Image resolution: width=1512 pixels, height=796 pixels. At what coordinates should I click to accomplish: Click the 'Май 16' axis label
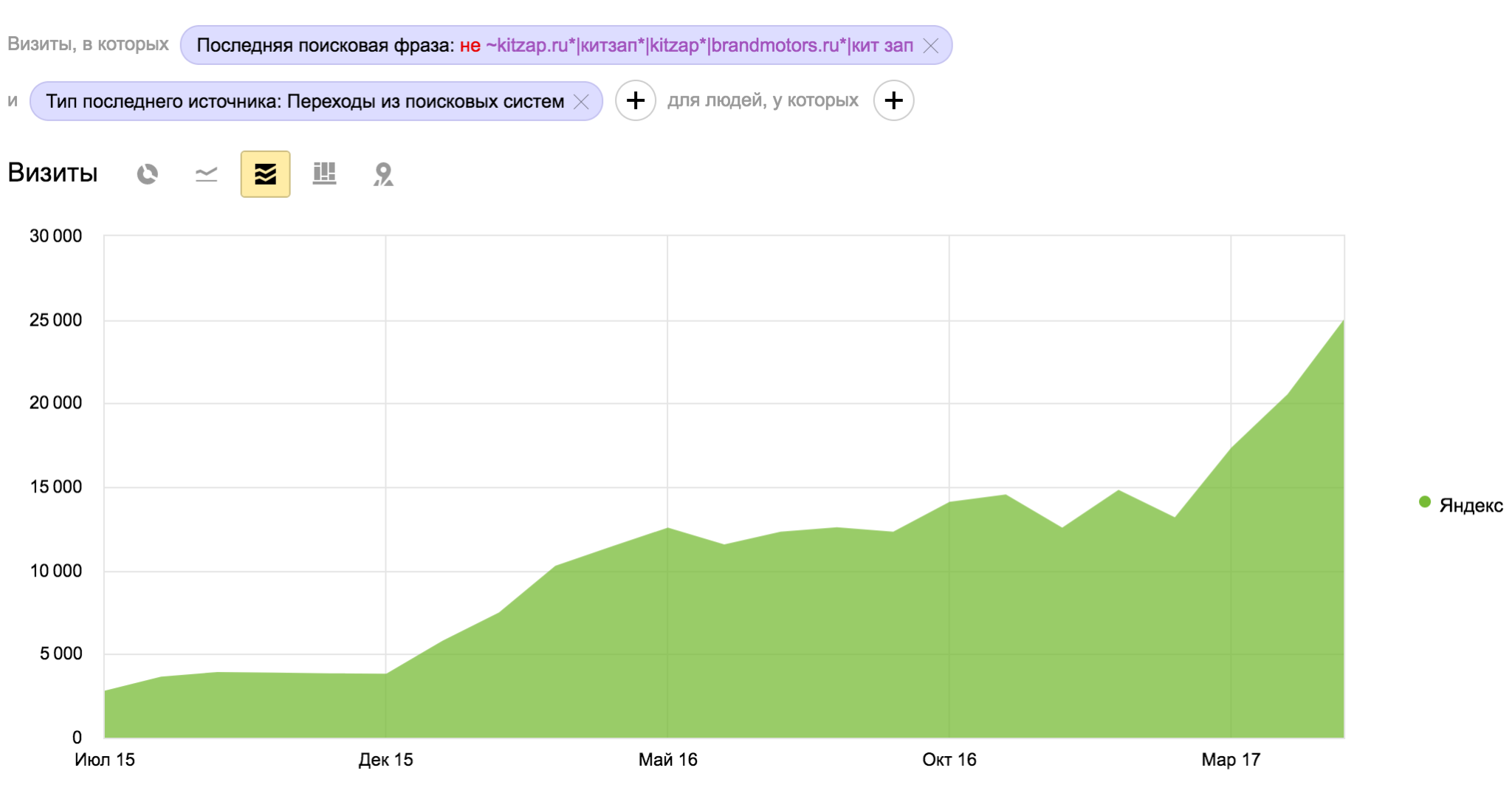point(667,760)
